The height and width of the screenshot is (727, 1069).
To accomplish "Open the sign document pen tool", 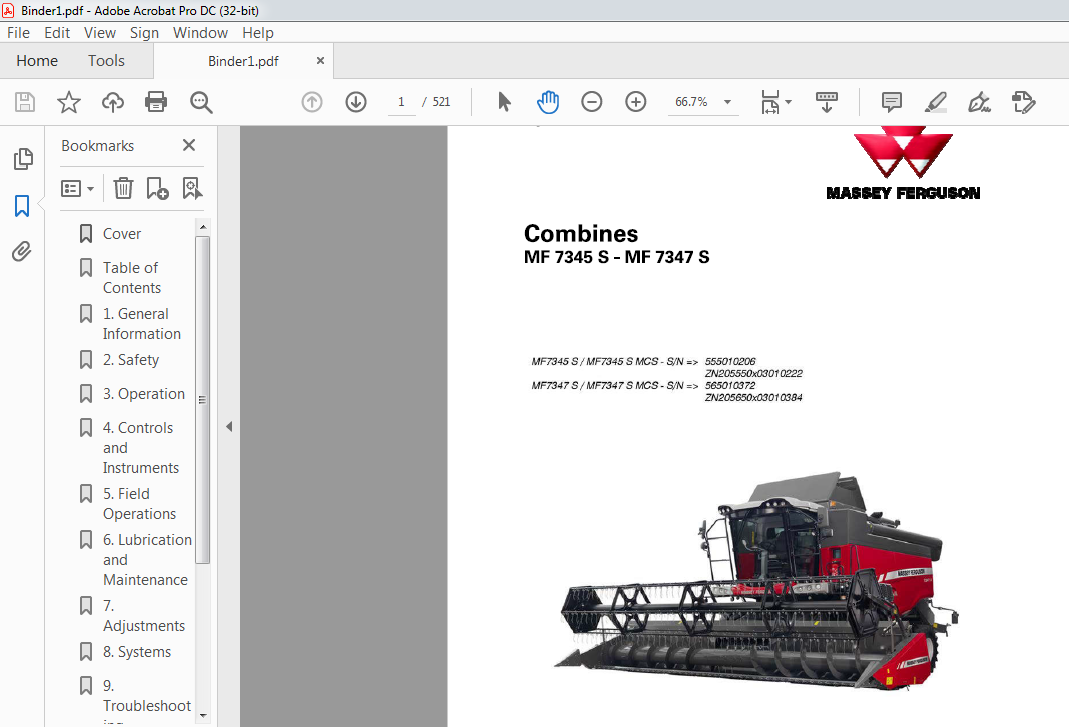I will [x=979, y=102].
